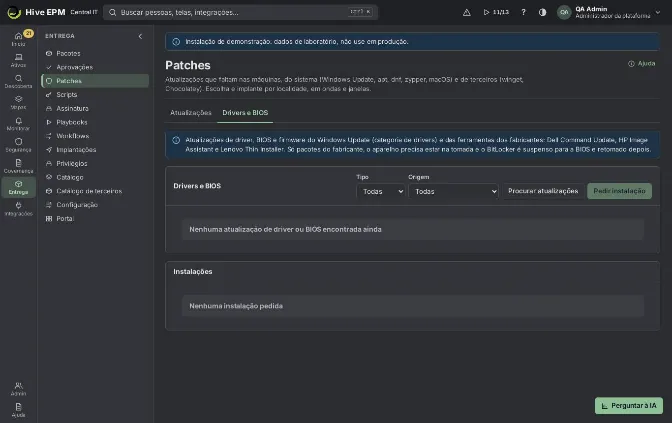This screenshot has width=672, height=423.
Task: Collapse the Entrega side panel chevron
Action: (x=141, y=36)
